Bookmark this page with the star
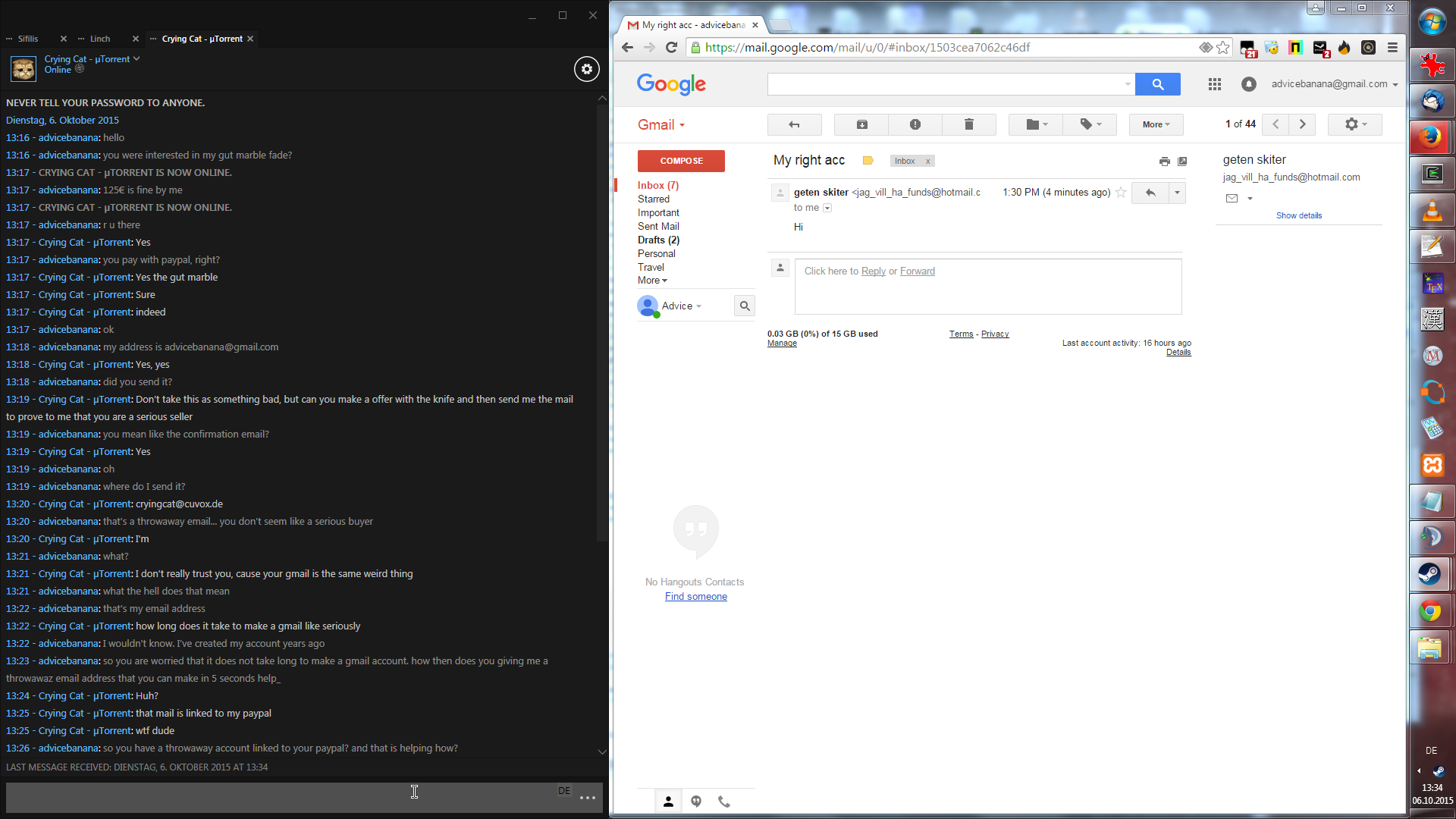 pos(1222,47)
